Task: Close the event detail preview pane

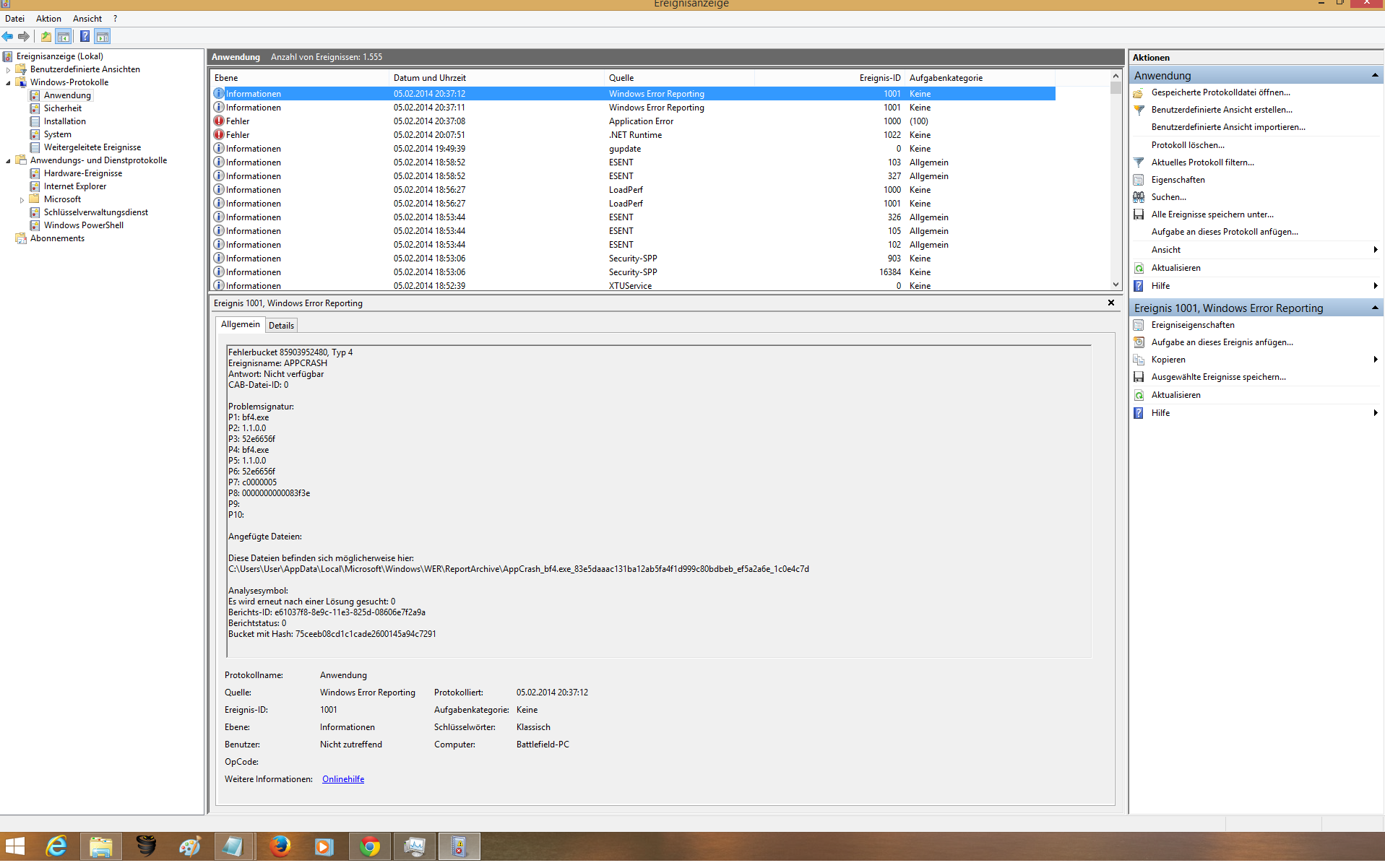Action: click(1111, 303)
